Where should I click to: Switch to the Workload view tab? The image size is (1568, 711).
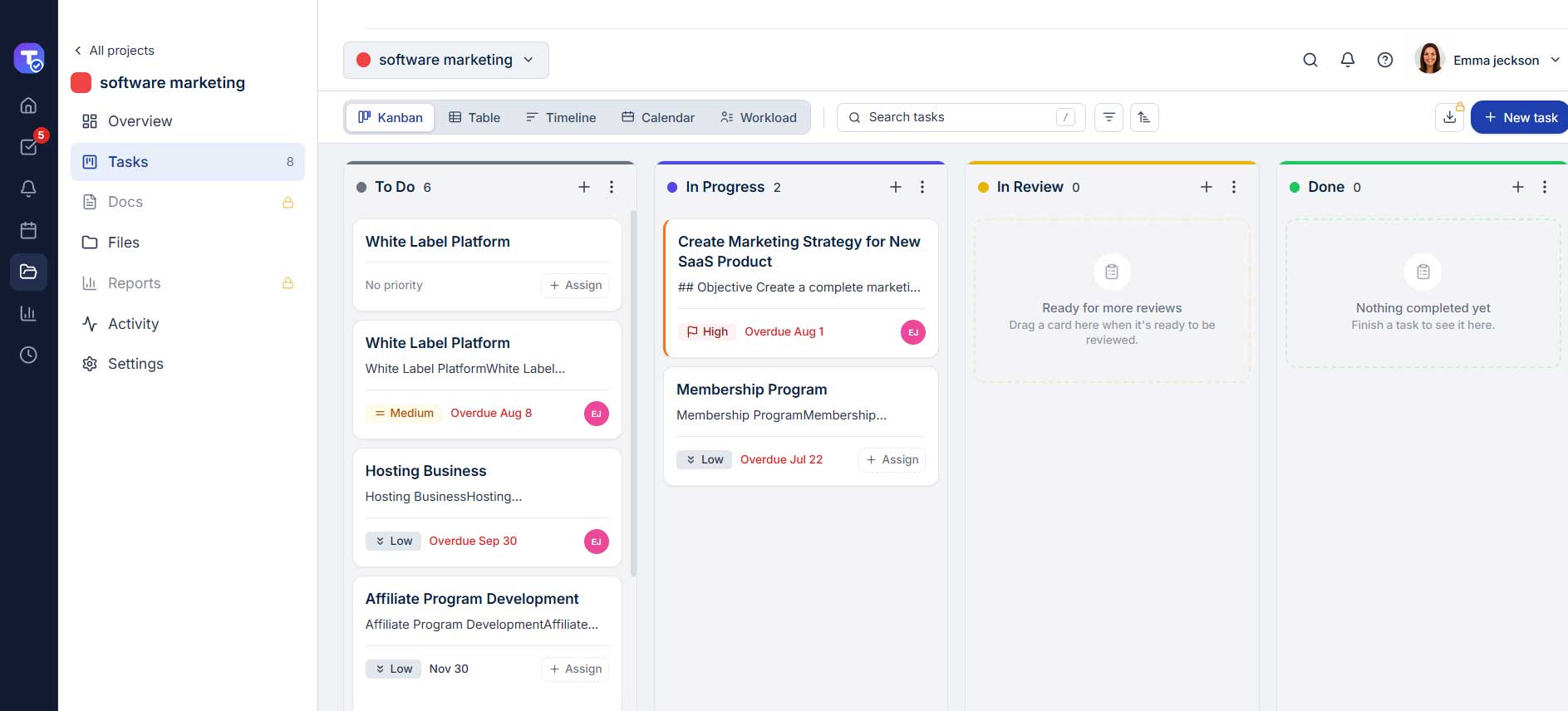pyautogui.click(x=759, y=117)
